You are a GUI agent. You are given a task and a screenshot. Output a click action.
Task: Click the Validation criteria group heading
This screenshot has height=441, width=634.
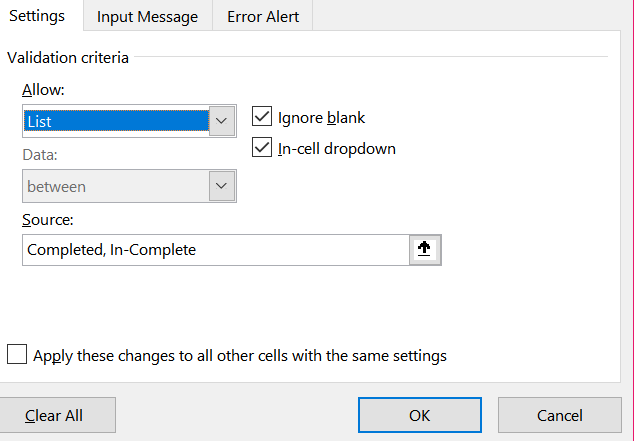pos(67,58)
